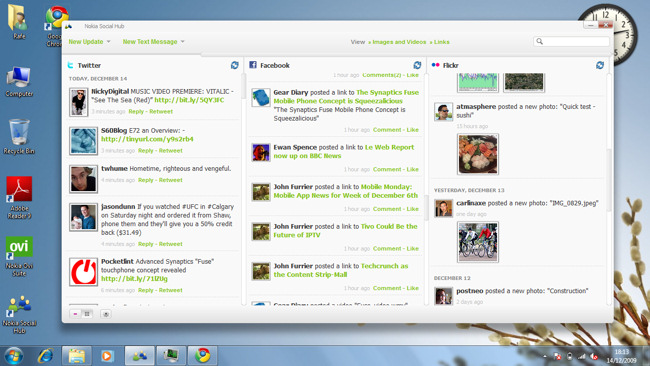650x366 pixels.
Task: Refresh the Flickr column
Action: coord(600,65)
